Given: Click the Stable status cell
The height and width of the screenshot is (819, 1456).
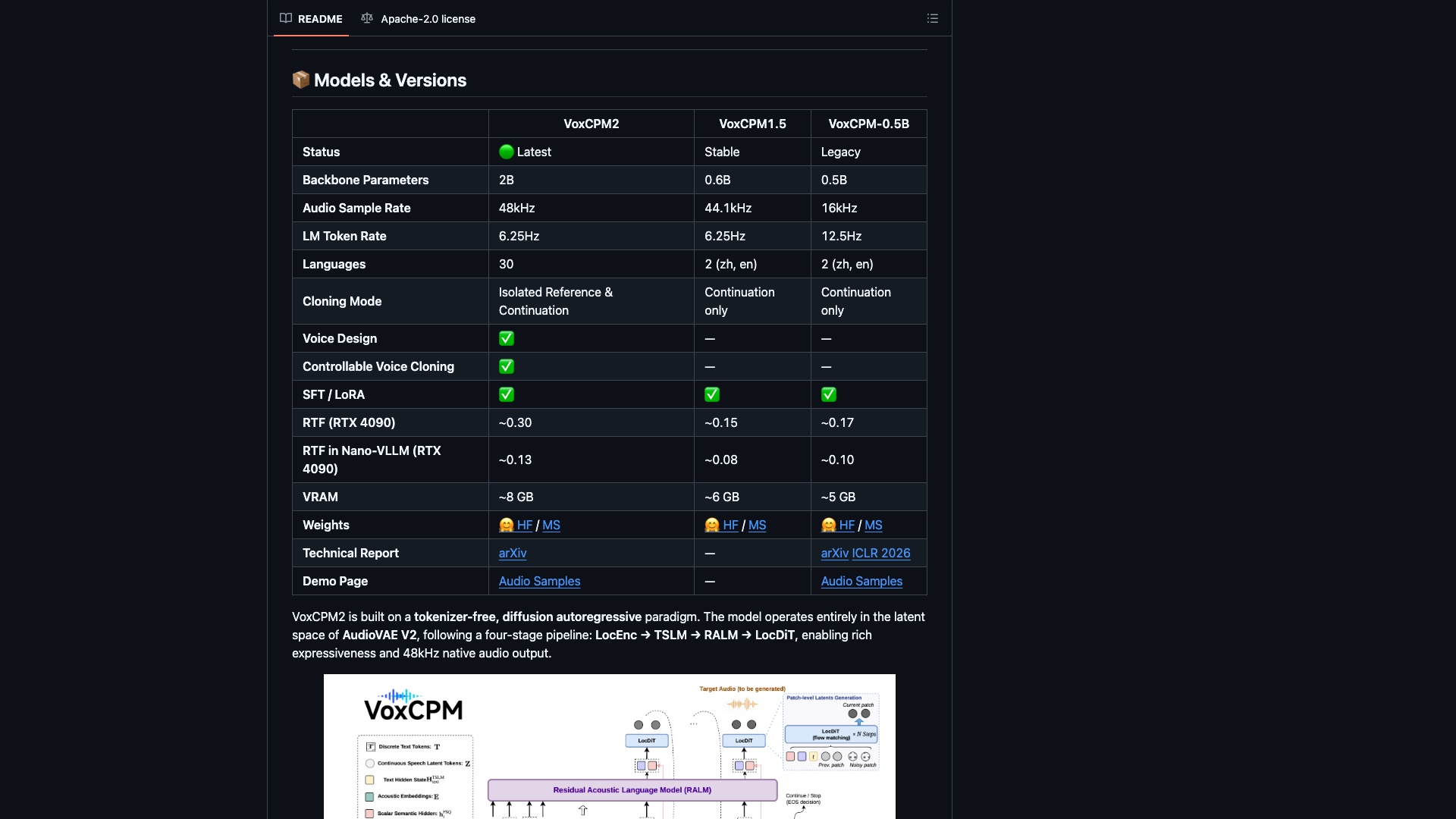Looking at the screenshot, I should click(x=752, y=152).
